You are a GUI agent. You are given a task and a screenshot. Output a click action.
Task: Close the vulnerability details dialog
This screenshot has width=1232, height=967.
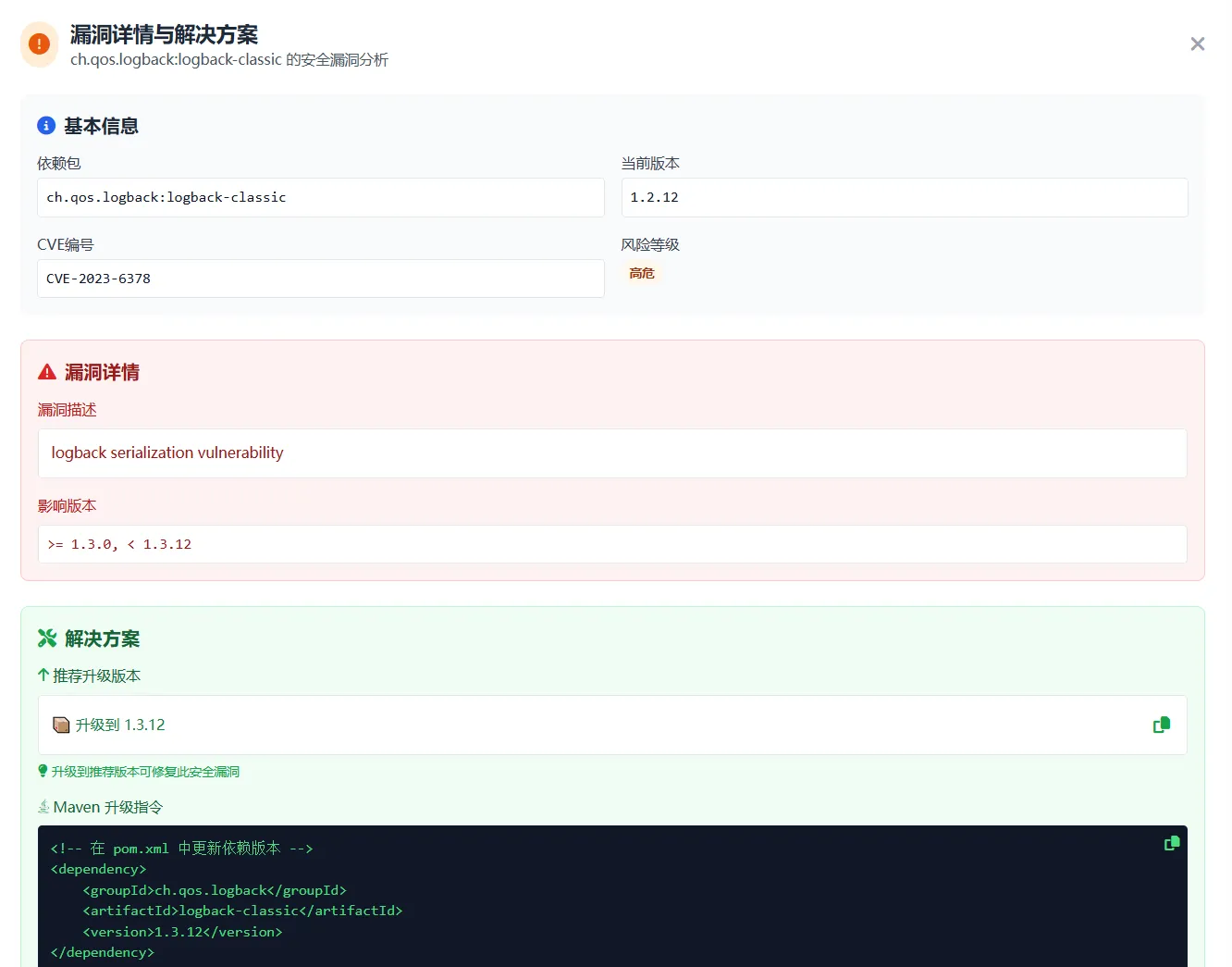coord(1197,43)
